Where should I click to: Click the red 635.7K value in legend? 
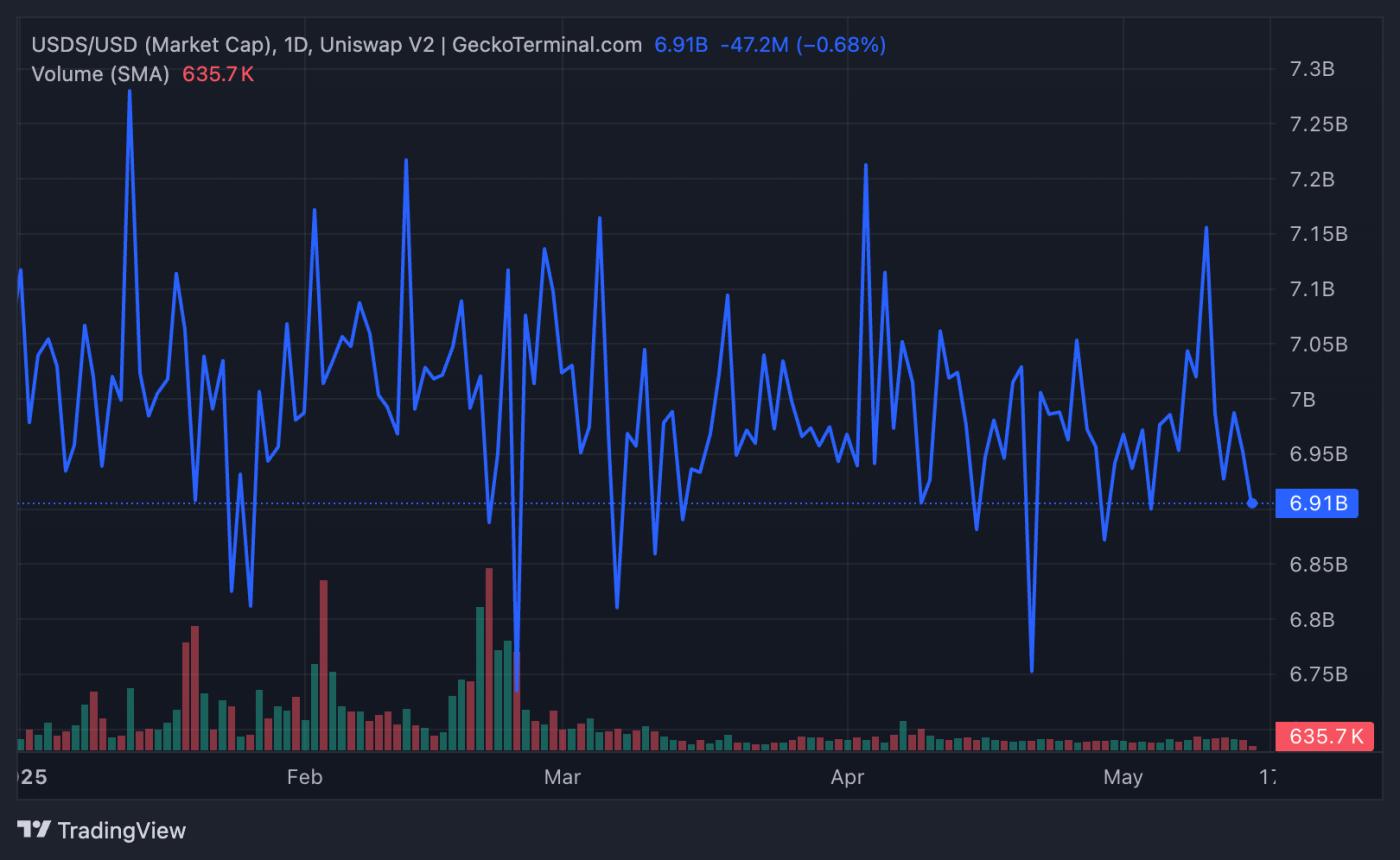[x=218, y=74]
